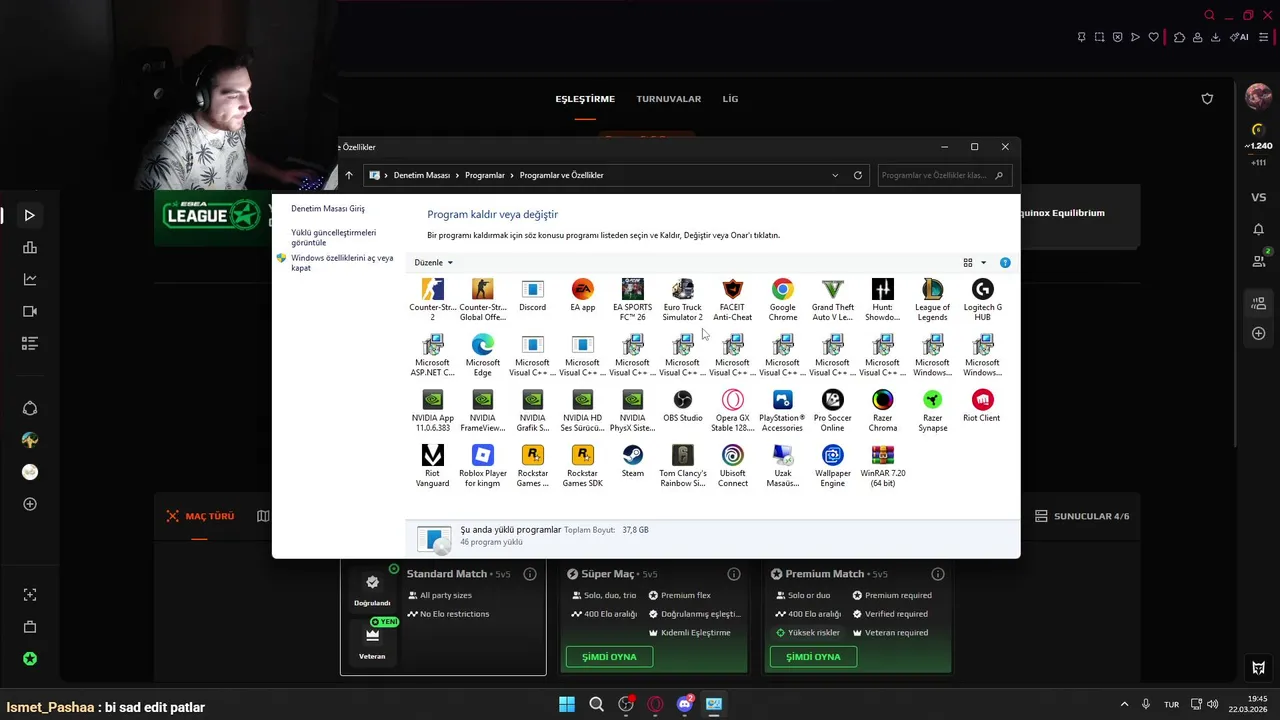The image size is (1280, 720).
Task: Select Hunt: Showdown program entry
Action: pos(882,299)
